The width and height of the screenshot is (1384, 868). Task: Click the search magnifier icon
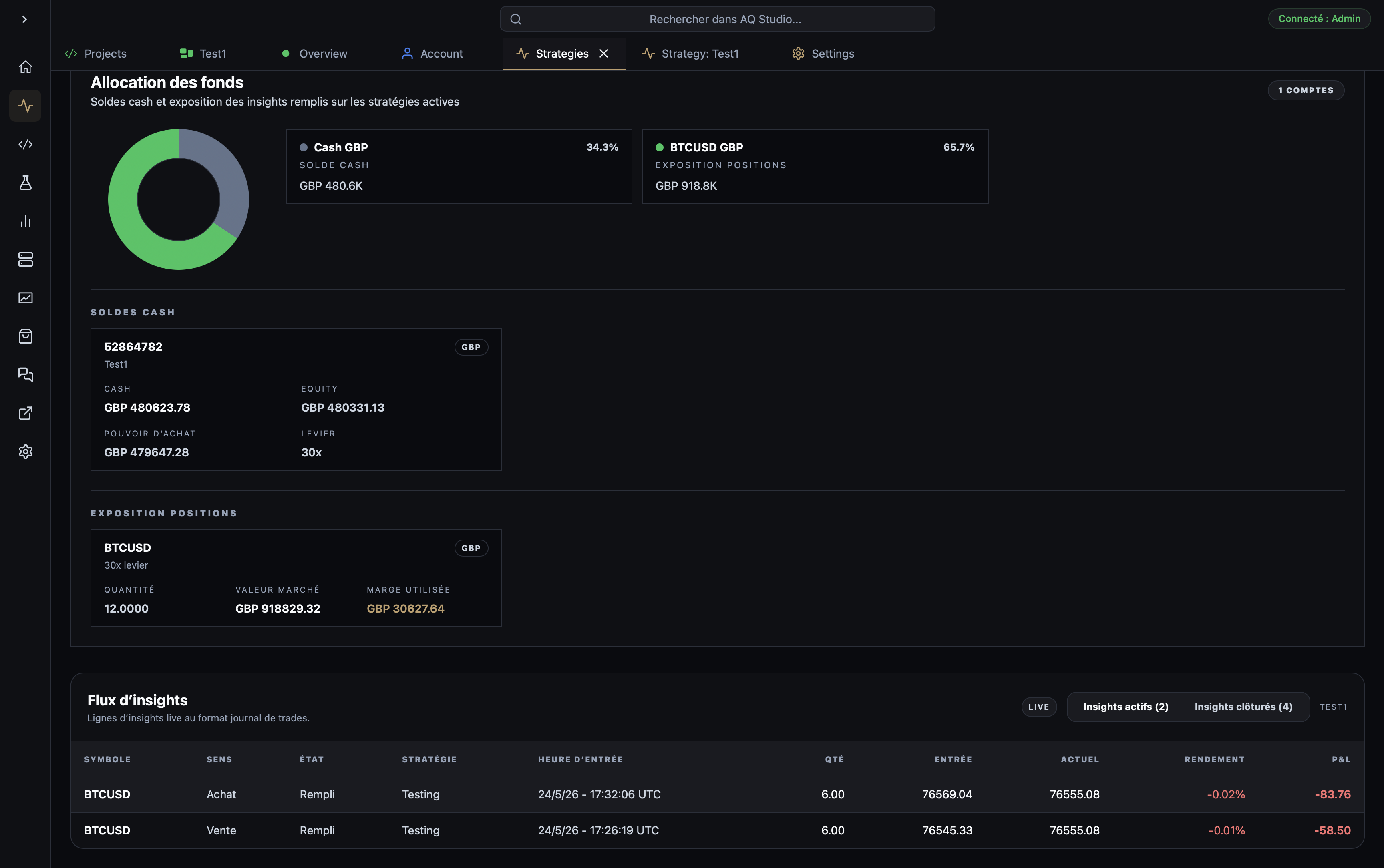[x=515, y=19]
